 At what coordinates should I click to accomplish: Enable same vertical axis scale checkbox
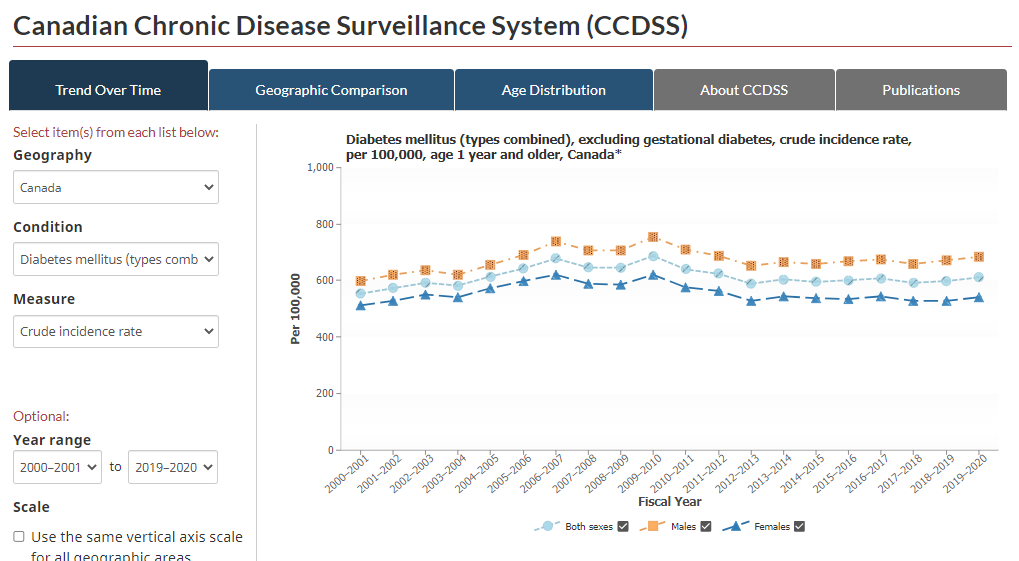point(19,537)
